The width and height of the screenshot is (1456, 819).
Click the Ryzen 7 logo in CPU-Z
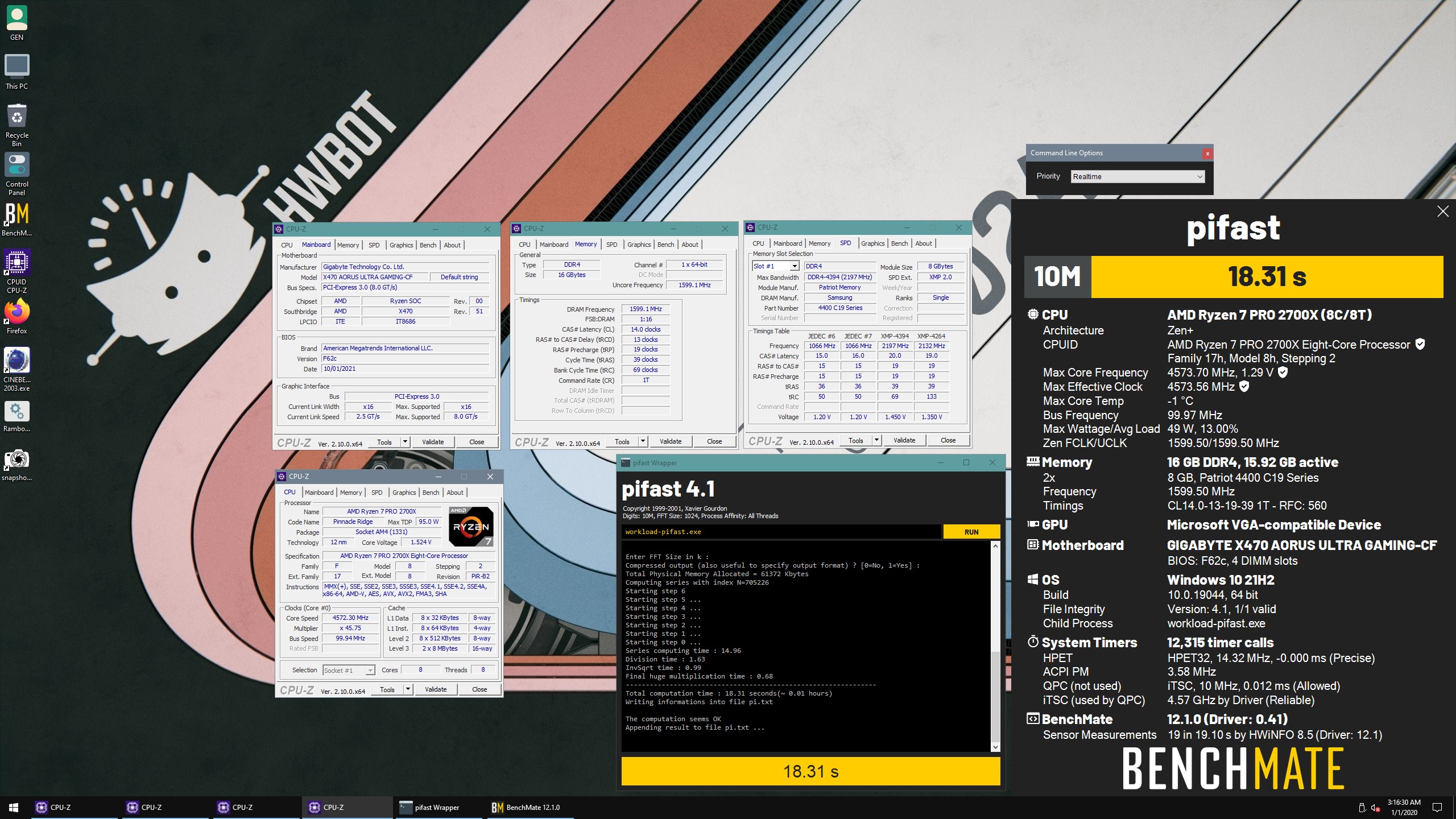[471, 526]
